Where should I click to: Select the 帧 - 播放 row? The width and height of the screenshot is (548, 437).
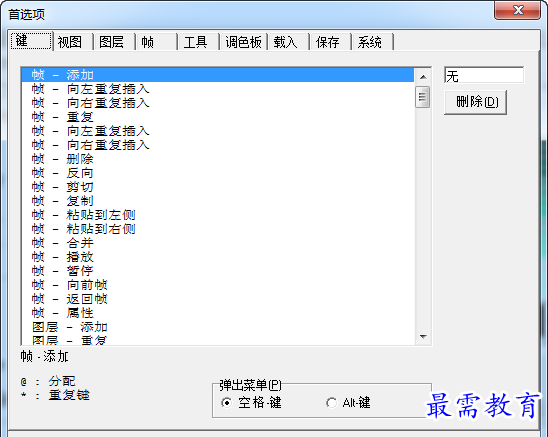click(218, 257)
